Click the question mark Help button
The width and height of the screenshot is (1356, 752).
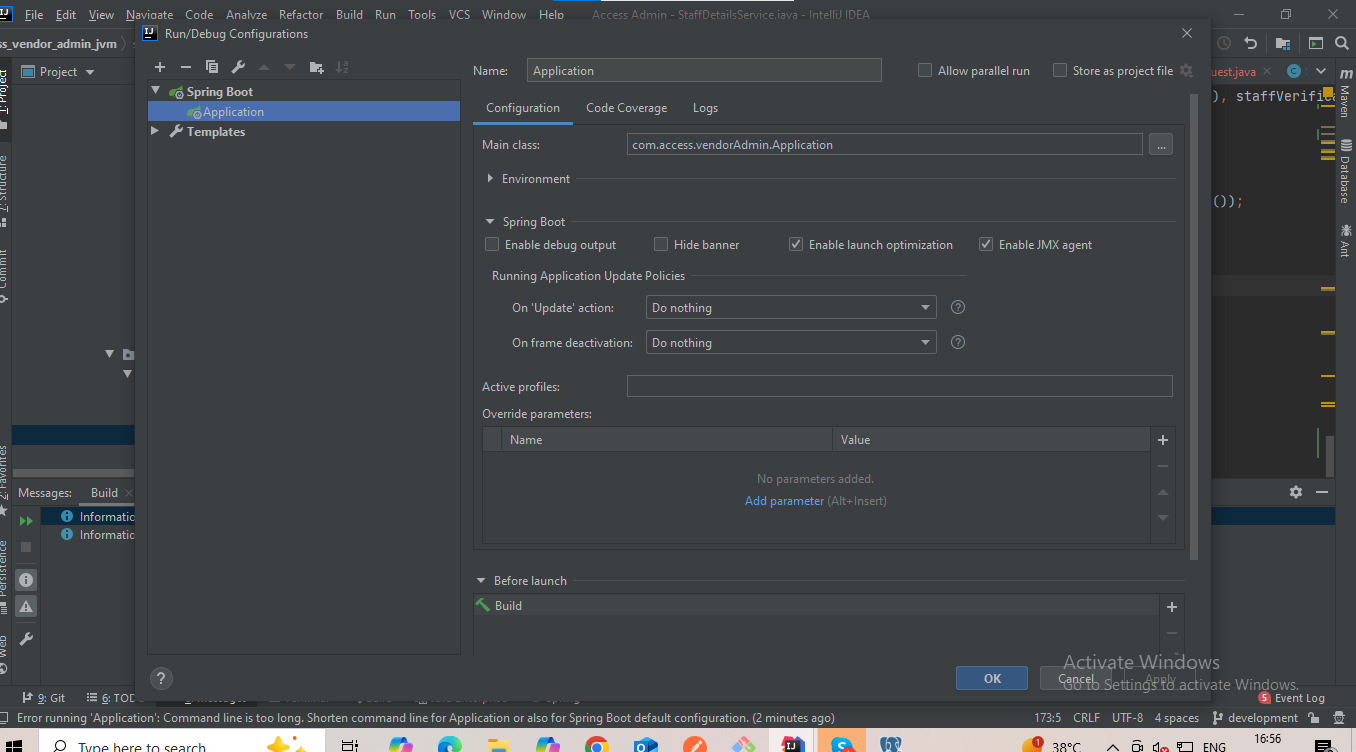(x=161, y=678)
